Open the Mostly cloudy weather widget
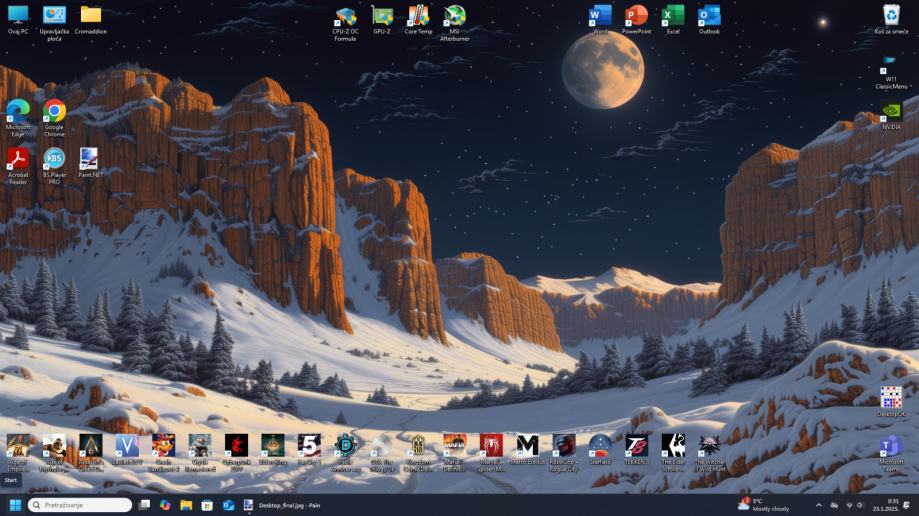 coord(764,505)
